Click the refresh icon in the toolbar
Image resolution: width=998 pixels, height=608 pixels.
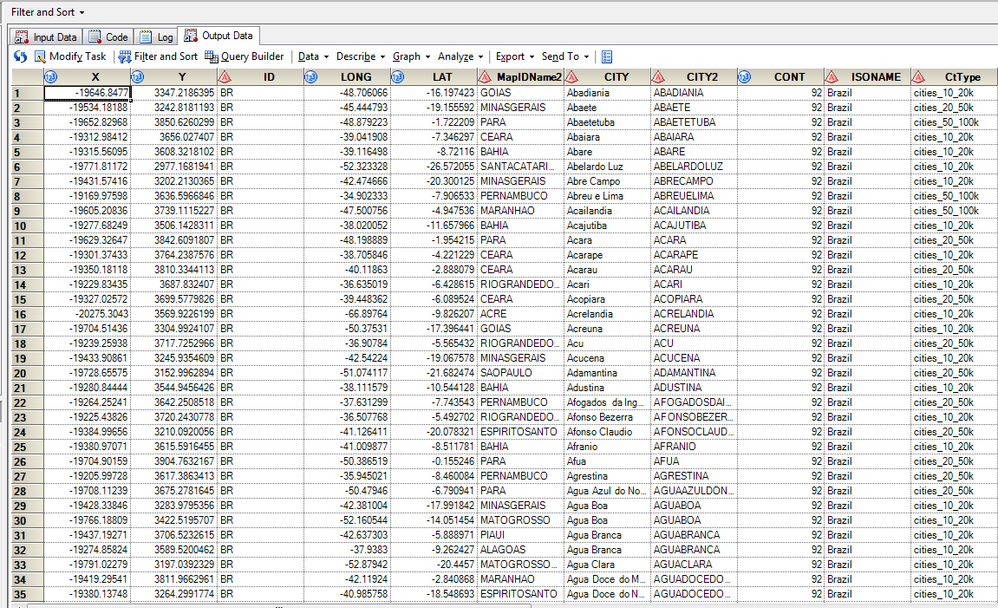click(20, 57)
